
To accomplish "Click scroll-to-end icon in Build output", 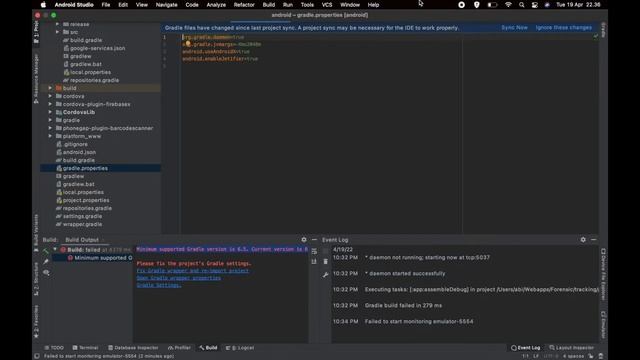I will pyautogui.click(x=314, y=261).
